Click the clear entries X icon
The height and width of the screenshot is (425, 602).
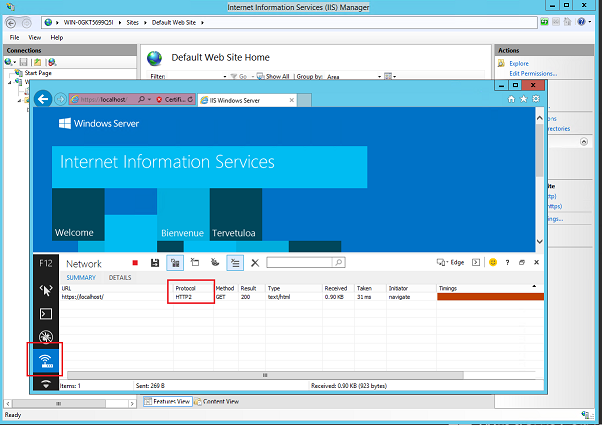255,262
